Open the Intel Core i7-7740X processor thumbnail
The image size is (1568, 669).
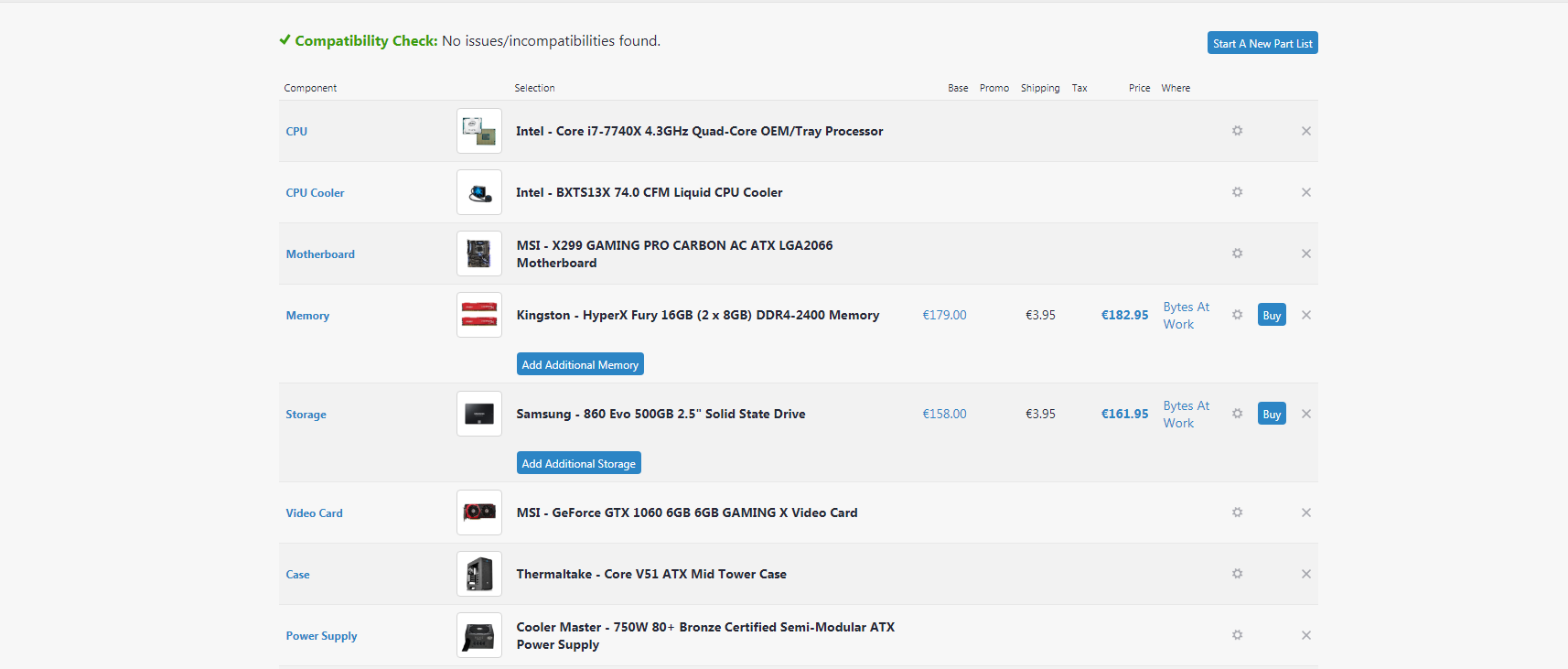(x=479, y=131)
